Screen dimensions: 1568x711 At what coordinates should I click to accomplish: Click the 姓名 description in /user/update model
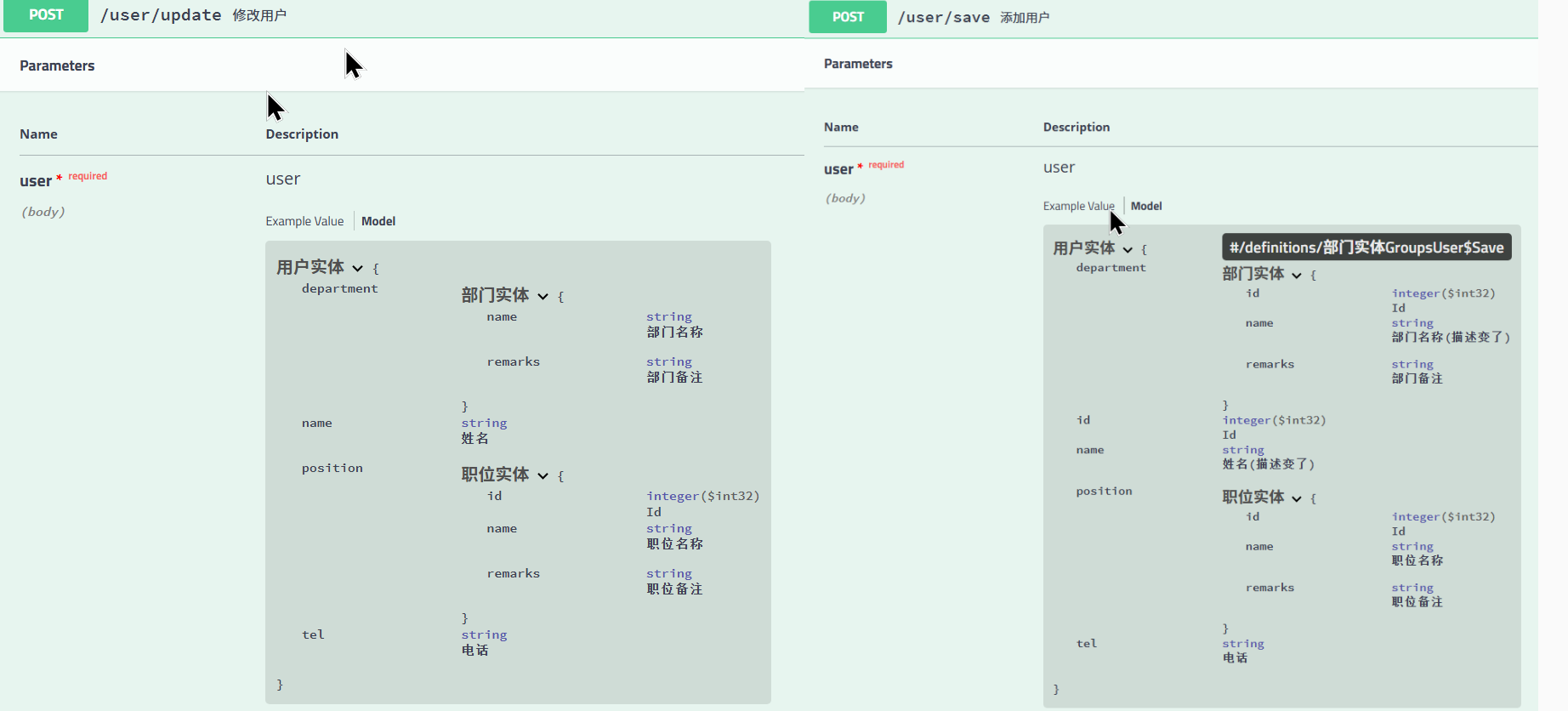pyautogui.click(x=474, y=438)
